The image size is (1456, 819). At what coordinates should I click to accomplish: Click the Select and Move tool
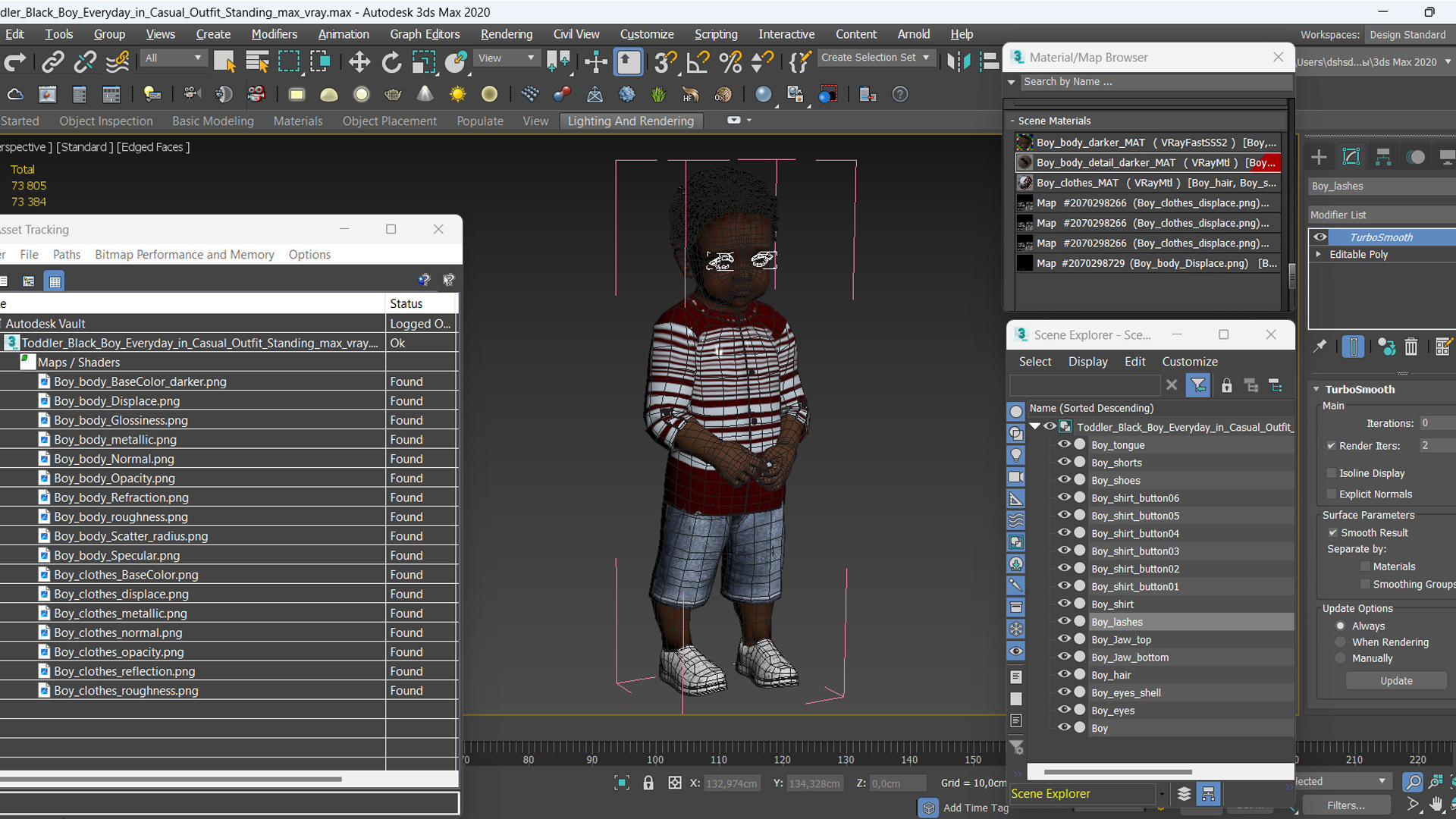click(359, 61)
